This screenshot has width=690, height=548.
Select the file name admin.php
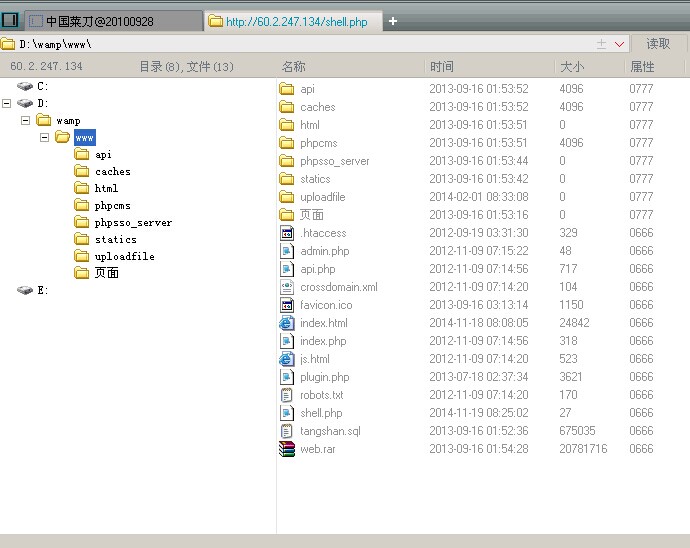(325, 251)
